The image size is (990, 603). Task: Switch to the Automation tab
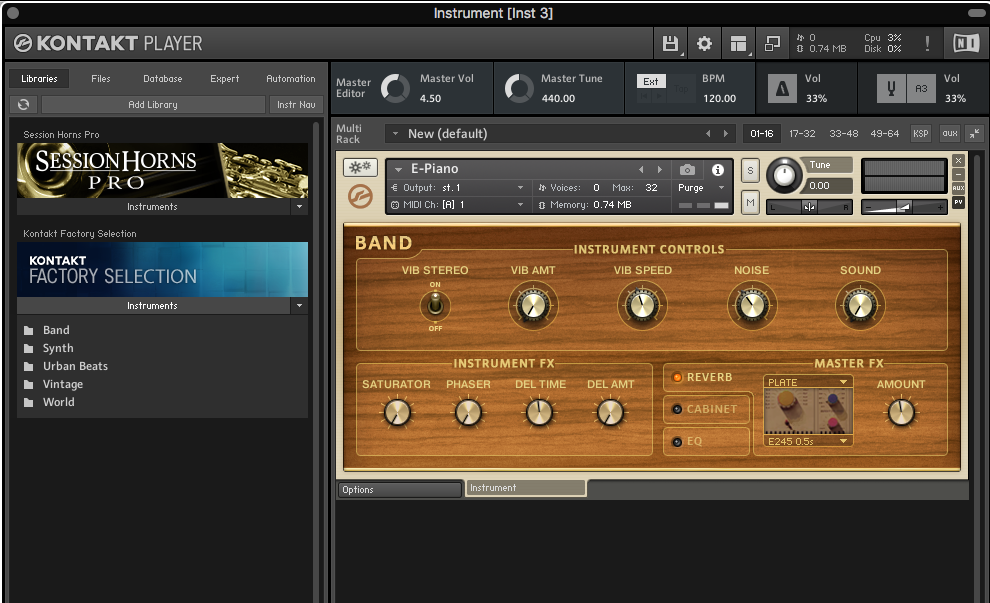point(290,78)
